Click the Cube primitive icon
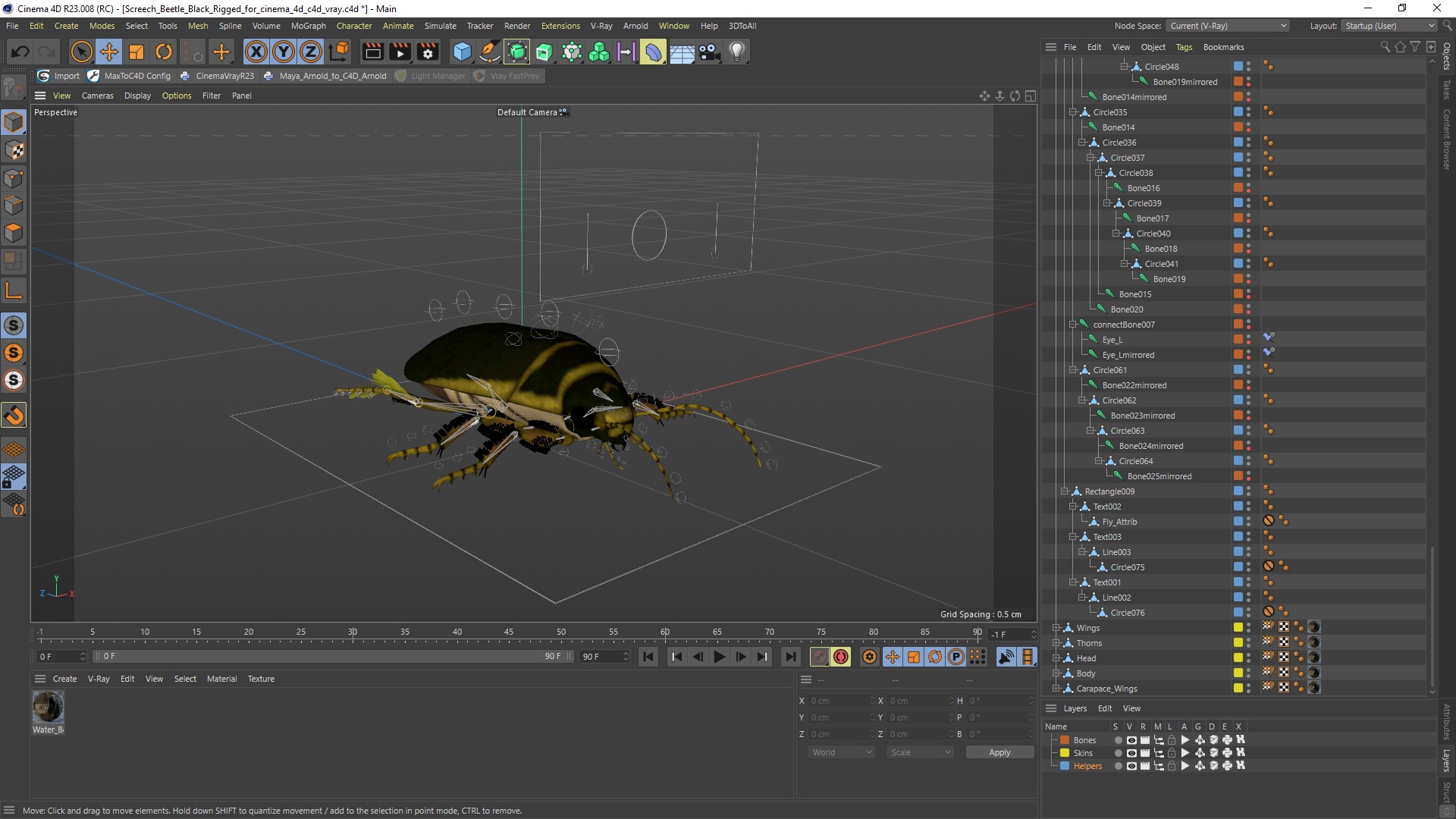 pyautogui.click(x=462, y=52)
